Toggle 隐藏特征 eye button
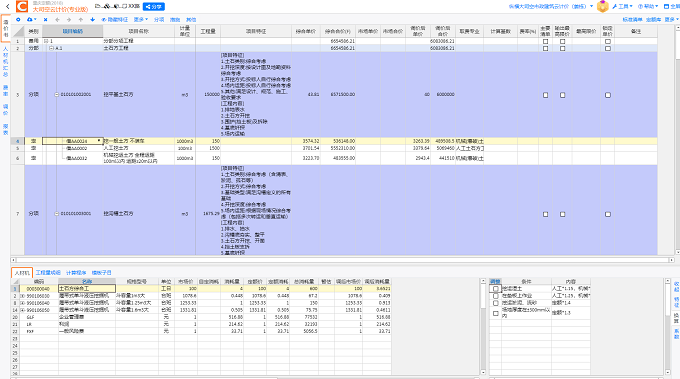This screenshot has height=379, width=680. click(115, 20)
